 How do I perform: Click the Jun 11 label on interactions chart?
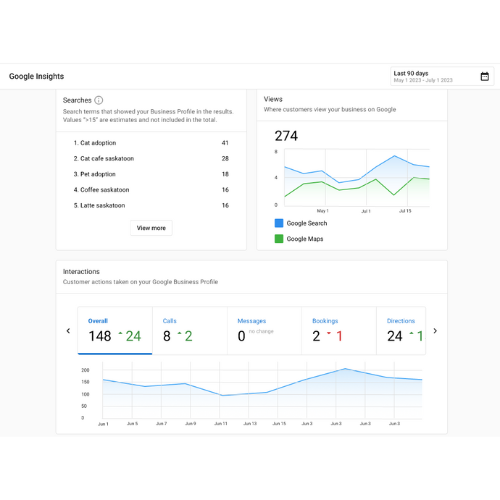(x=221, y=423)
